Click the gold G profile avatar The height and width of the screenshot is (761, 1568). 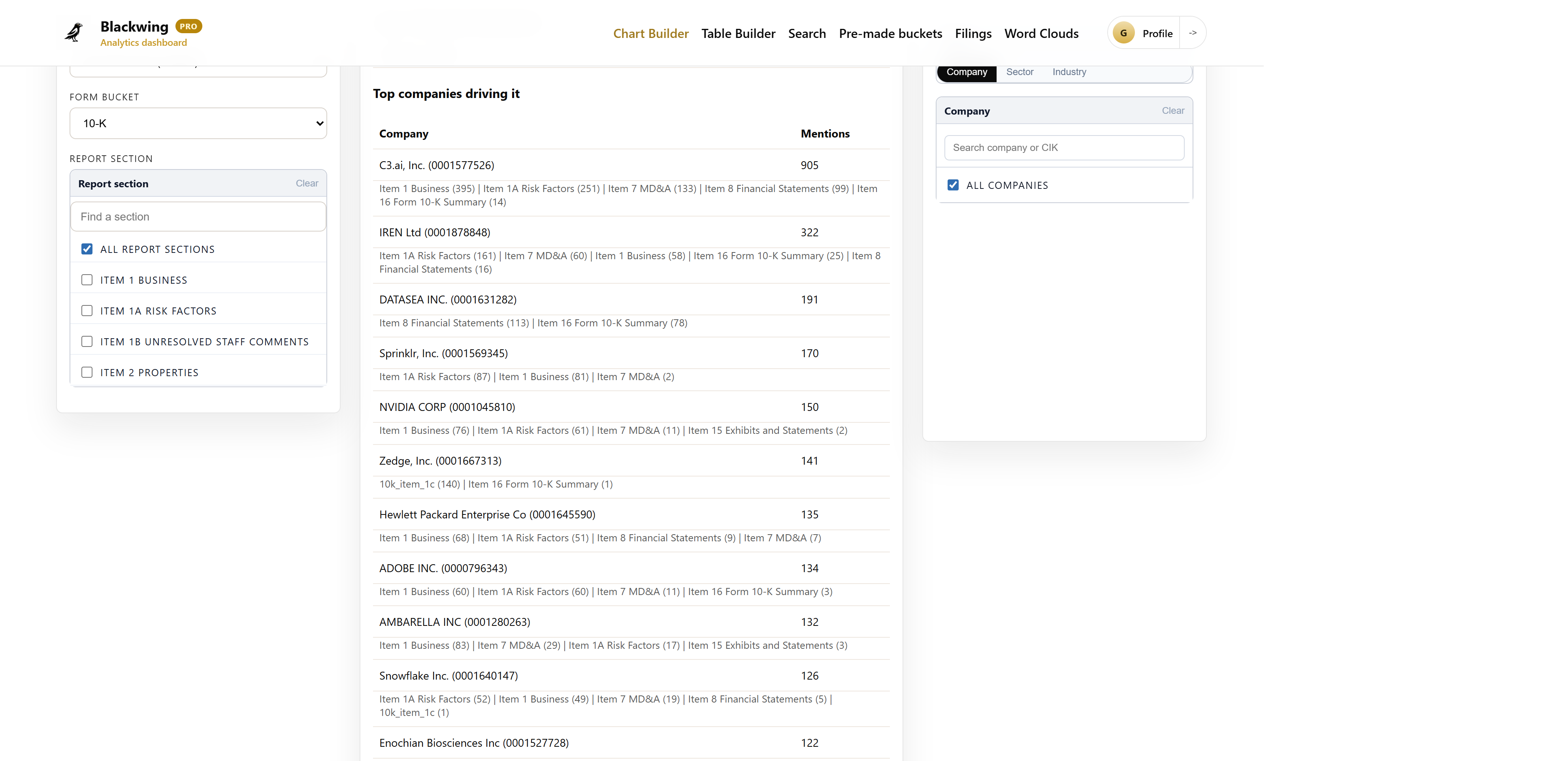tap(1123, 34)
